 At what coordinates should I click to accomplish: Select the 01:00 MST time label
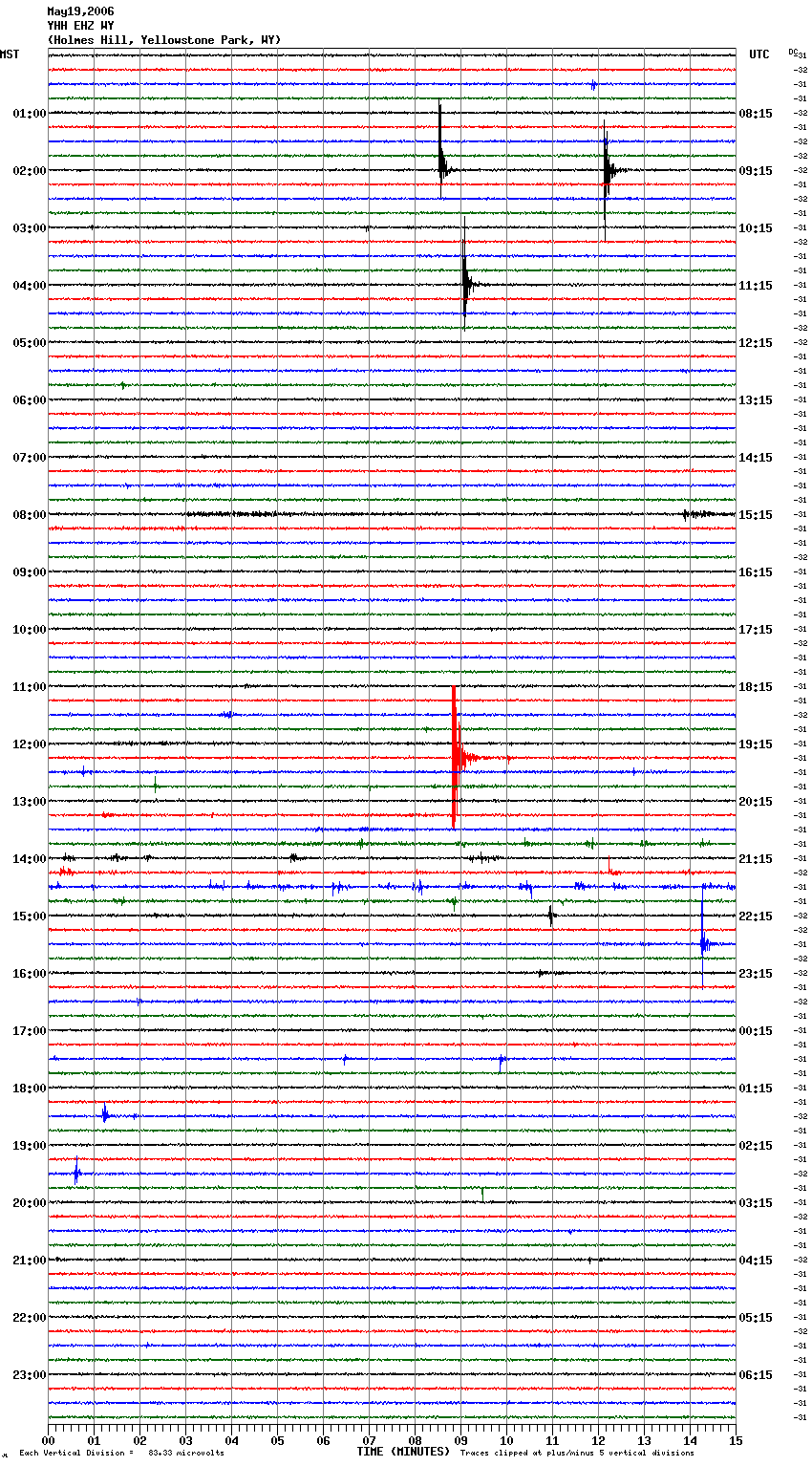click(x=30, y=114)
